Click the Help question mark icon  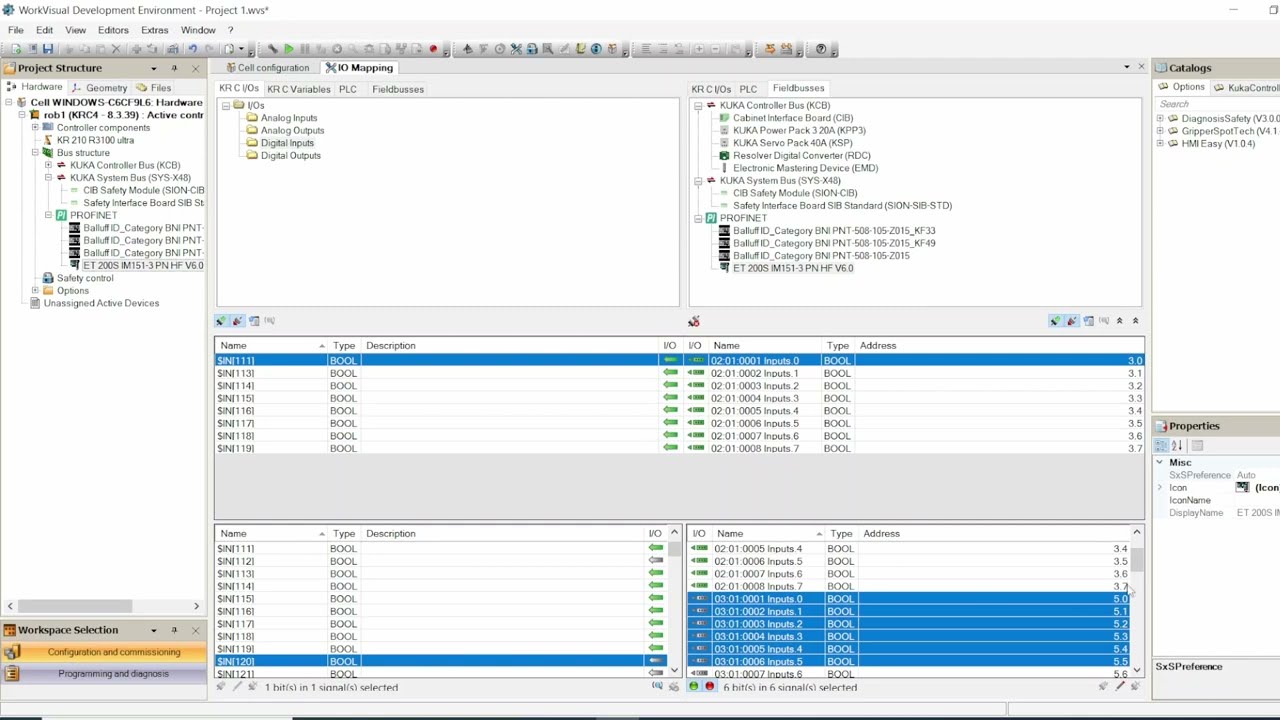pos(821,49)
